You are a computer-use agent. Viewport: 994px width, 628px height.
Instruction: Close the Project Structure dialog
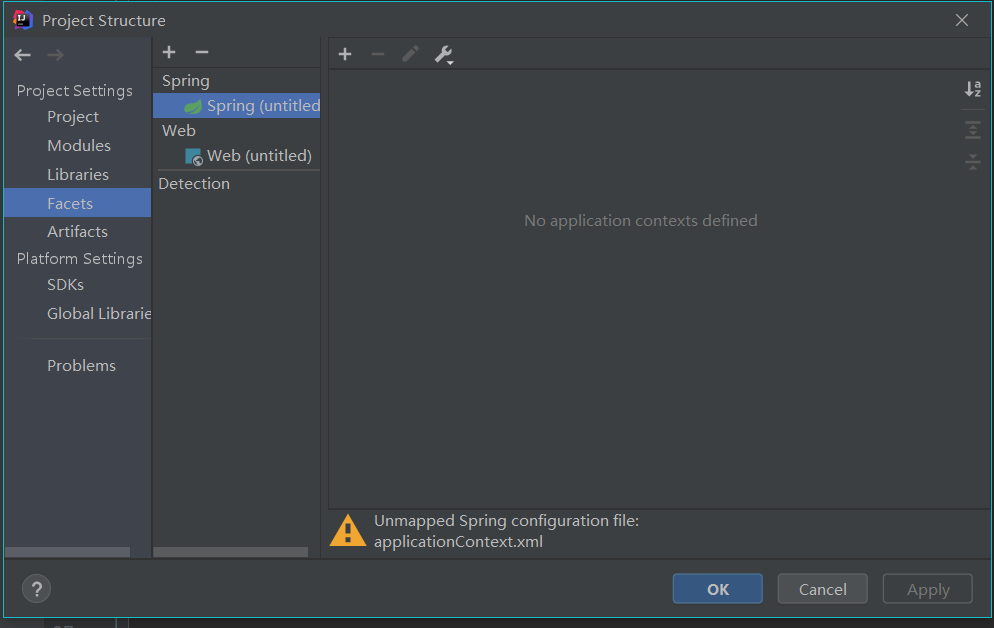962,20
